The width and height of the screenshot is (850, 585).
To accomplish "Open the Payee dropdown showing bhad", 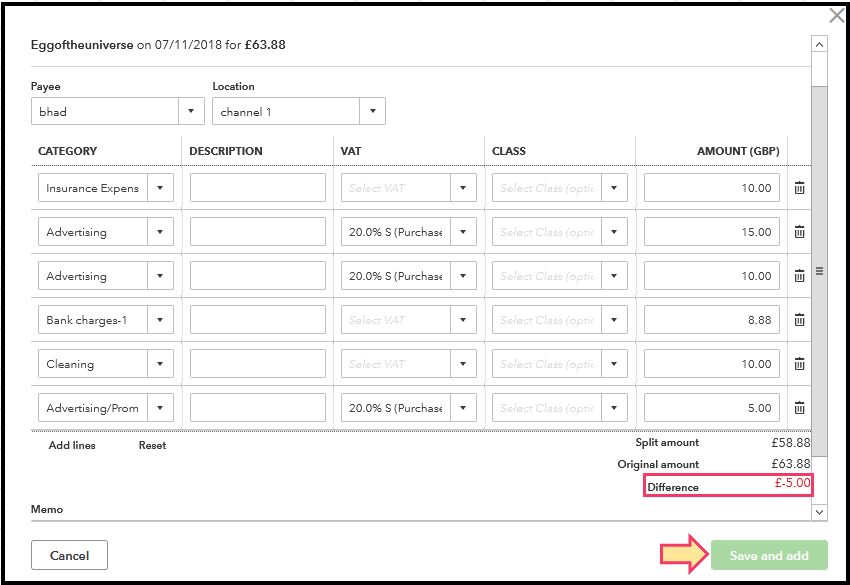I will coord(191,112).
